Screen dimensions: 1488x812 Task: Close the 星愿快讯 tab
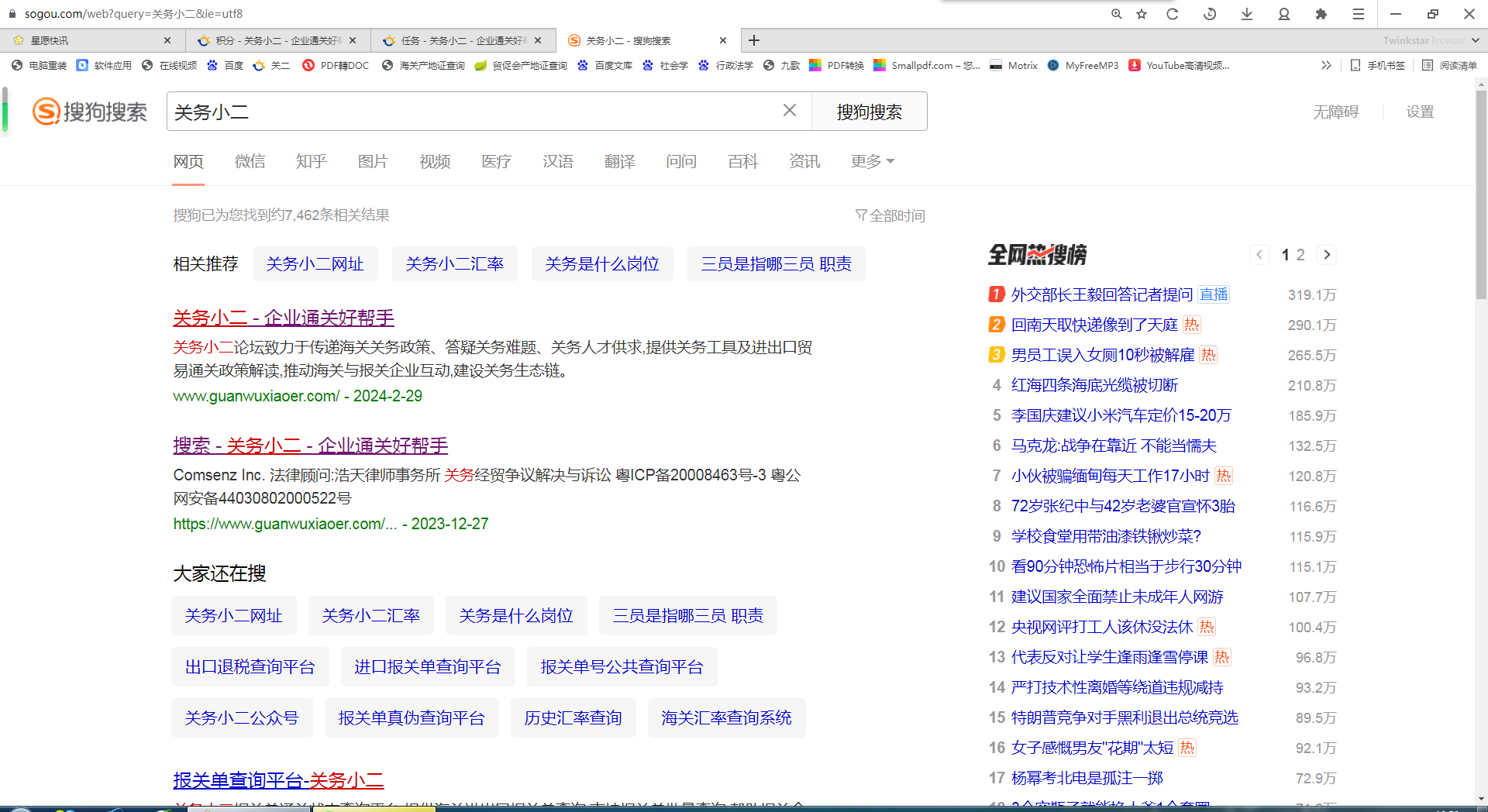click(167, 40)
